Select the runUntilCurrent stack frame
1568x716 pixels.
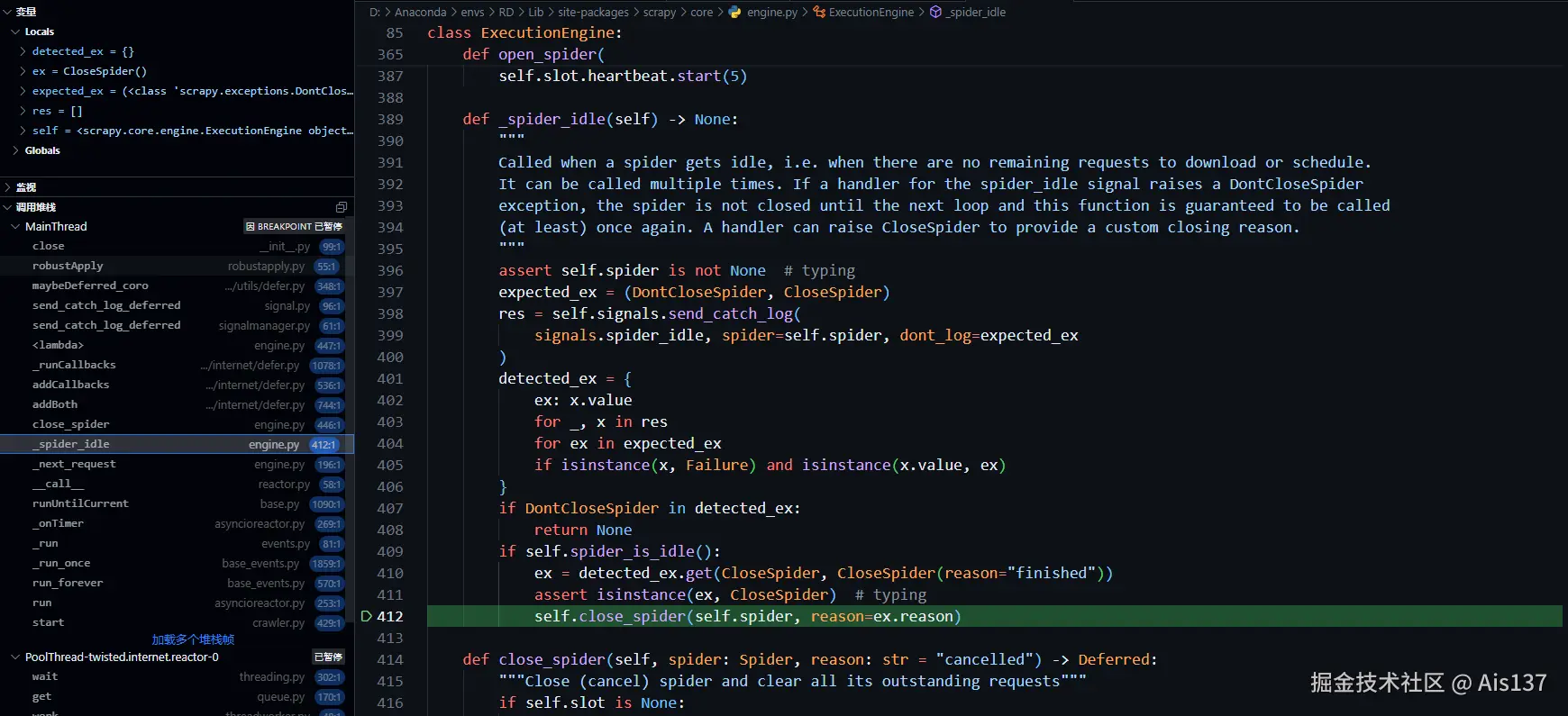(177, 503)
